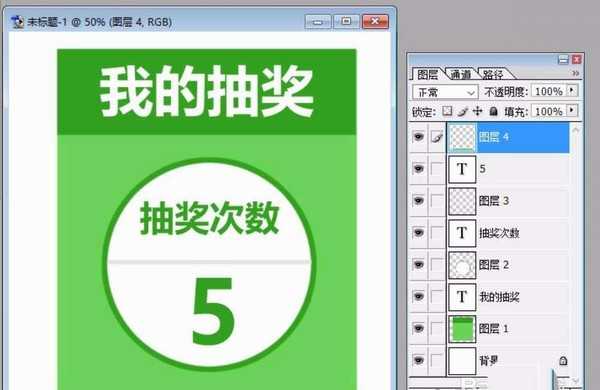Select layer named 图层 4
600x390 pixels.
click(494, 137)
